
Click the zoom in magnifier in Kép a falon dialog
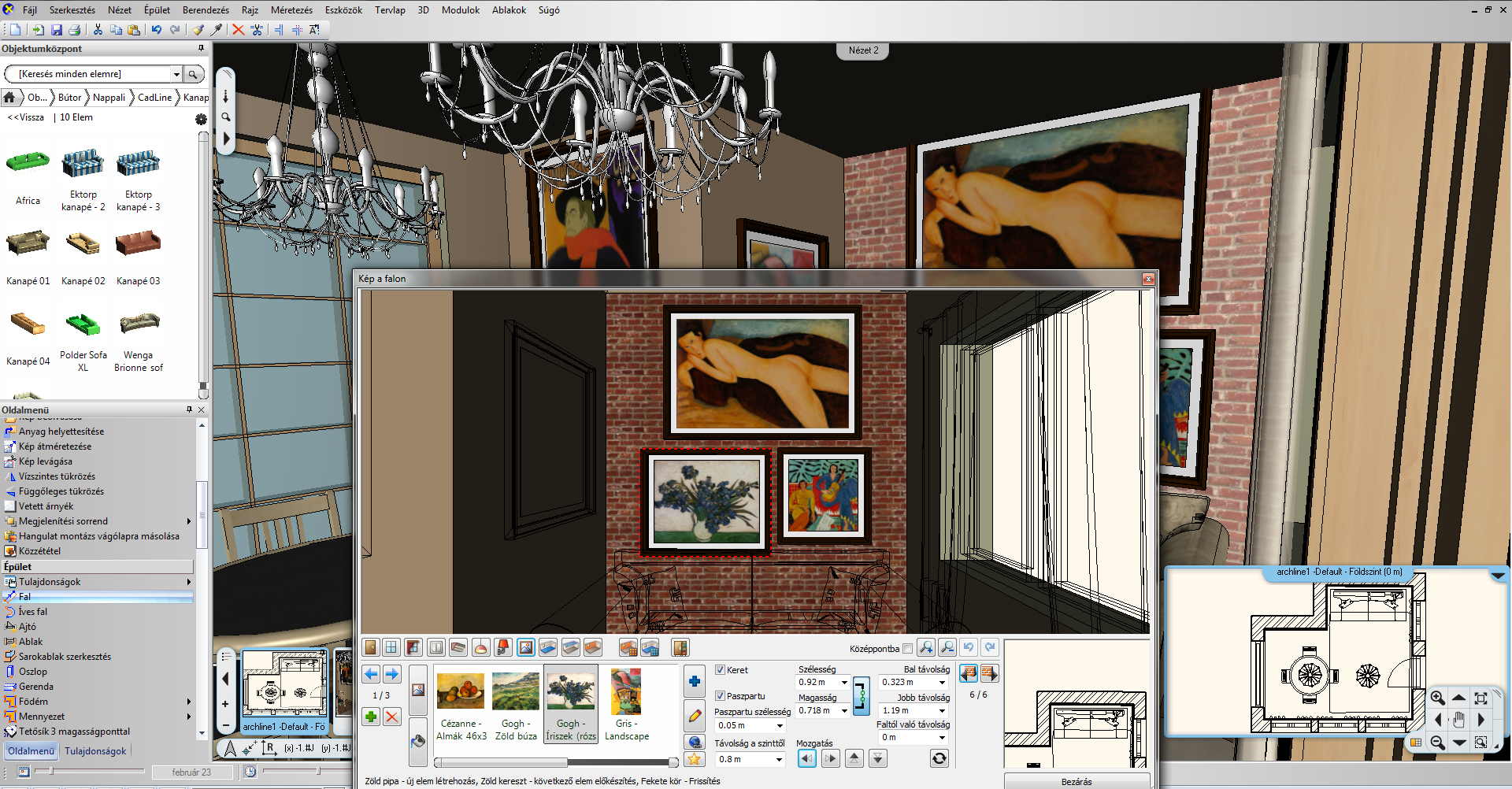(x=926, y=647)
